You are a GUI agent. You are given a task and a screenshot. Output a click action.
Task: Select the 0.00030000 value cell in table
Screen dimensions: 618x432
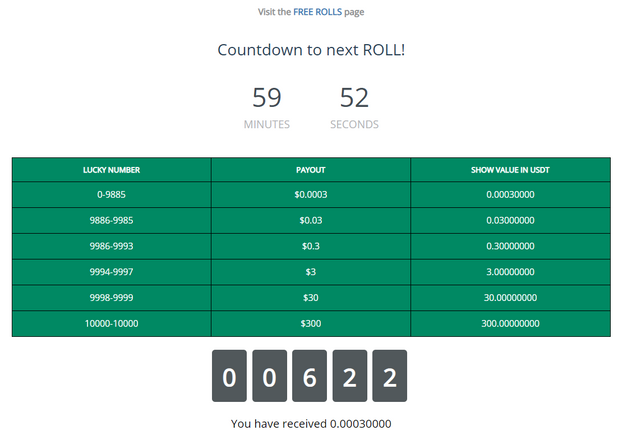(510, 194)
